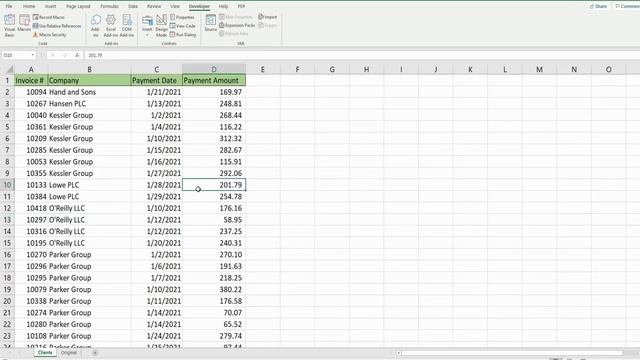The height and width of the screenshot is (360, 640).
Task: Open Excel Add-ins dialog
Action: click(x=111, y=26)
